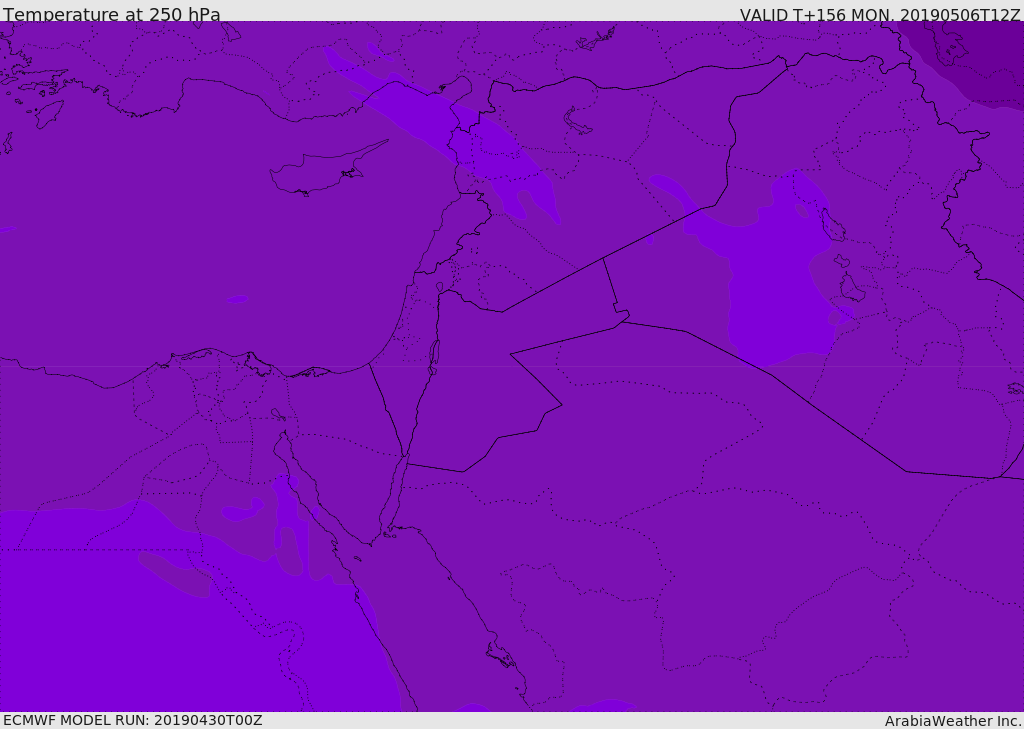Click the 'Temperature at 250 hPa' title text
1024x729 pixels.
click(x=112, y=14)
